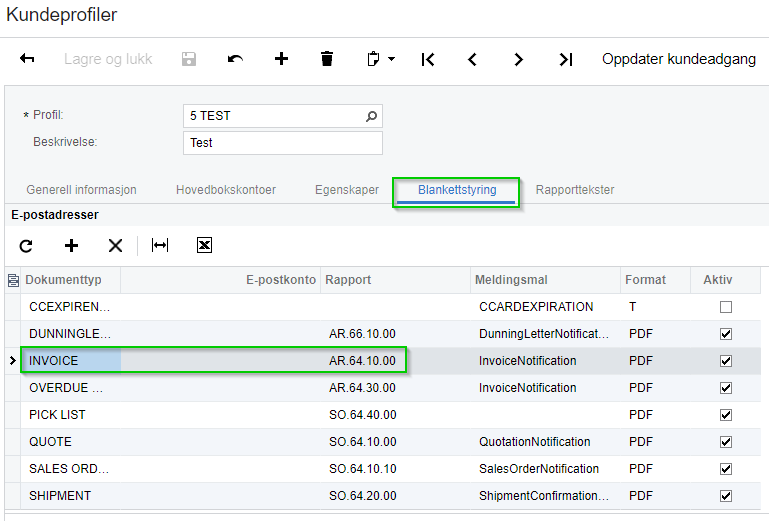Screen dimensions: 769x521
Task: Toggle Aktiv checkbox for DUNNINGLE row
Action: pyautogui.click(x=726, y=334)
